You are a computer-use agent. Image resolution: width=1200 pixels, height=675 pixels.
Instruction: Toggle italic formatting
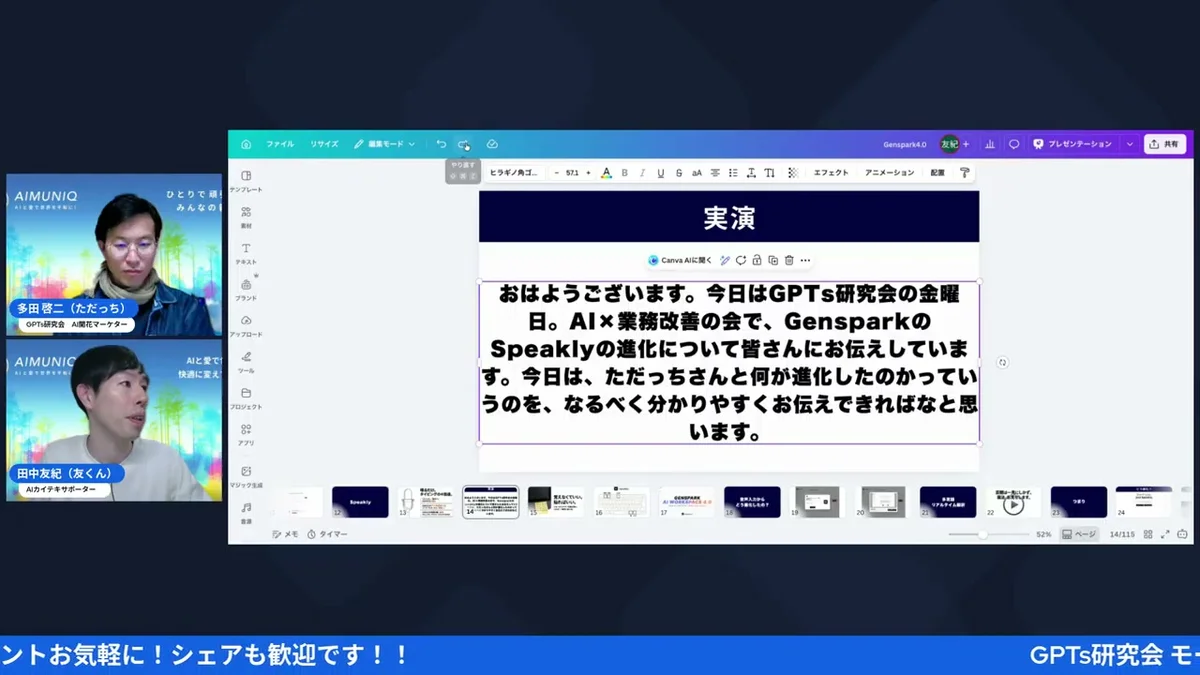point(642,172)
